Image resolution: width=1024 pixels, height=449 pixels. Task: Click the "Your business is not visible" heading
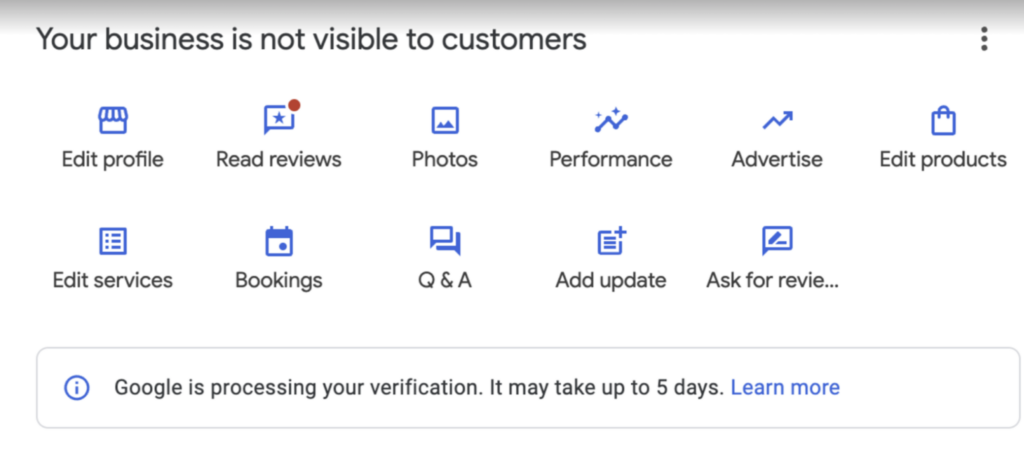coord(311,39)
